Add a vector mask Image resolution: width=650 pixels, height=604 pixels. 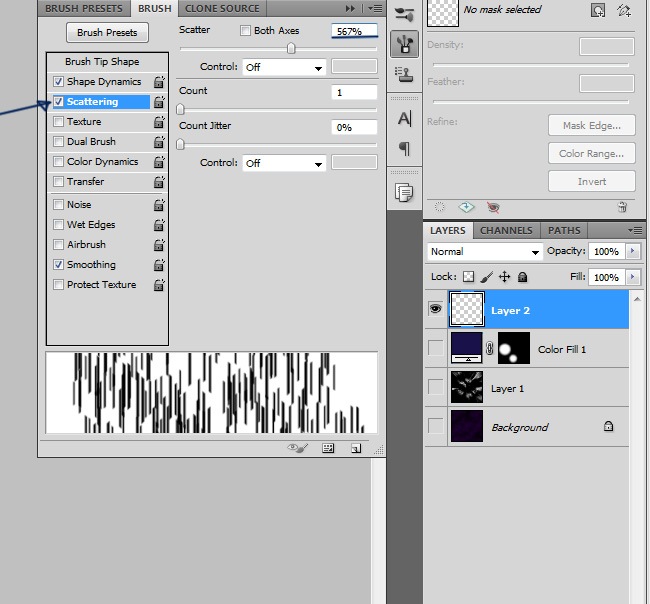624,10
